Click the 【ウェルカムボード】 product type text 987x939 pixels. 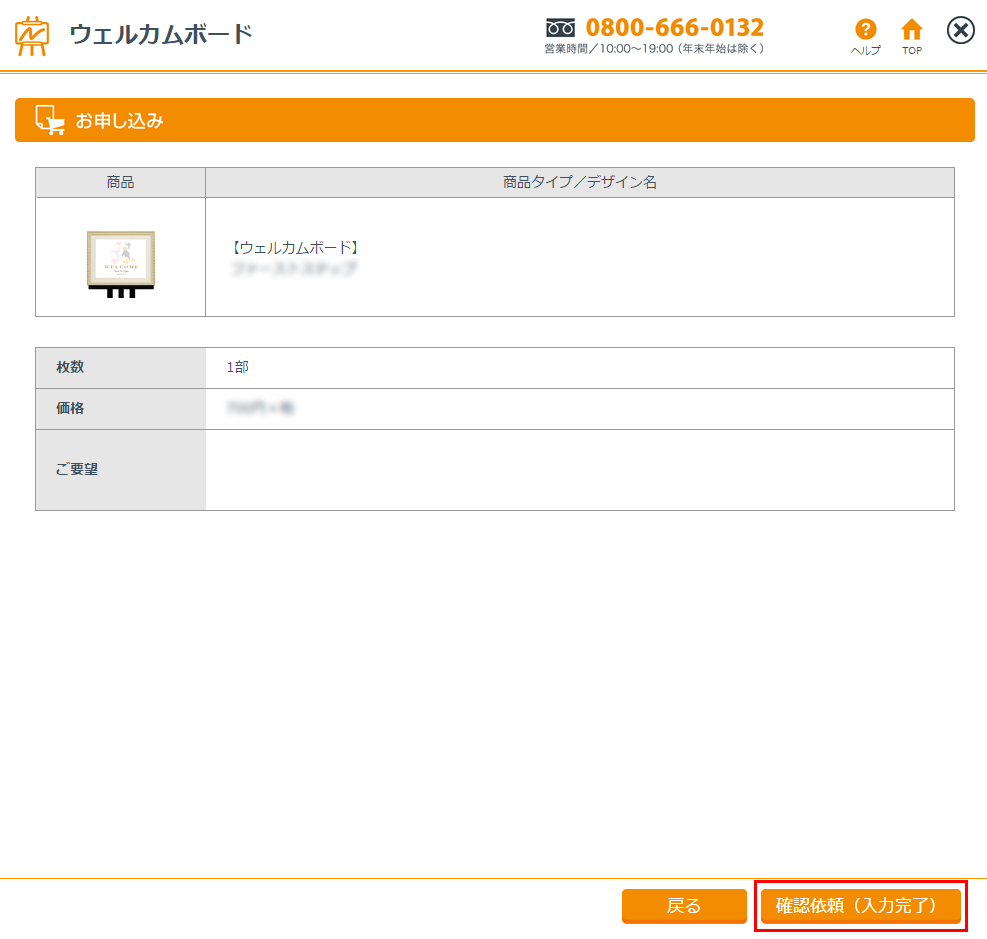294,247
